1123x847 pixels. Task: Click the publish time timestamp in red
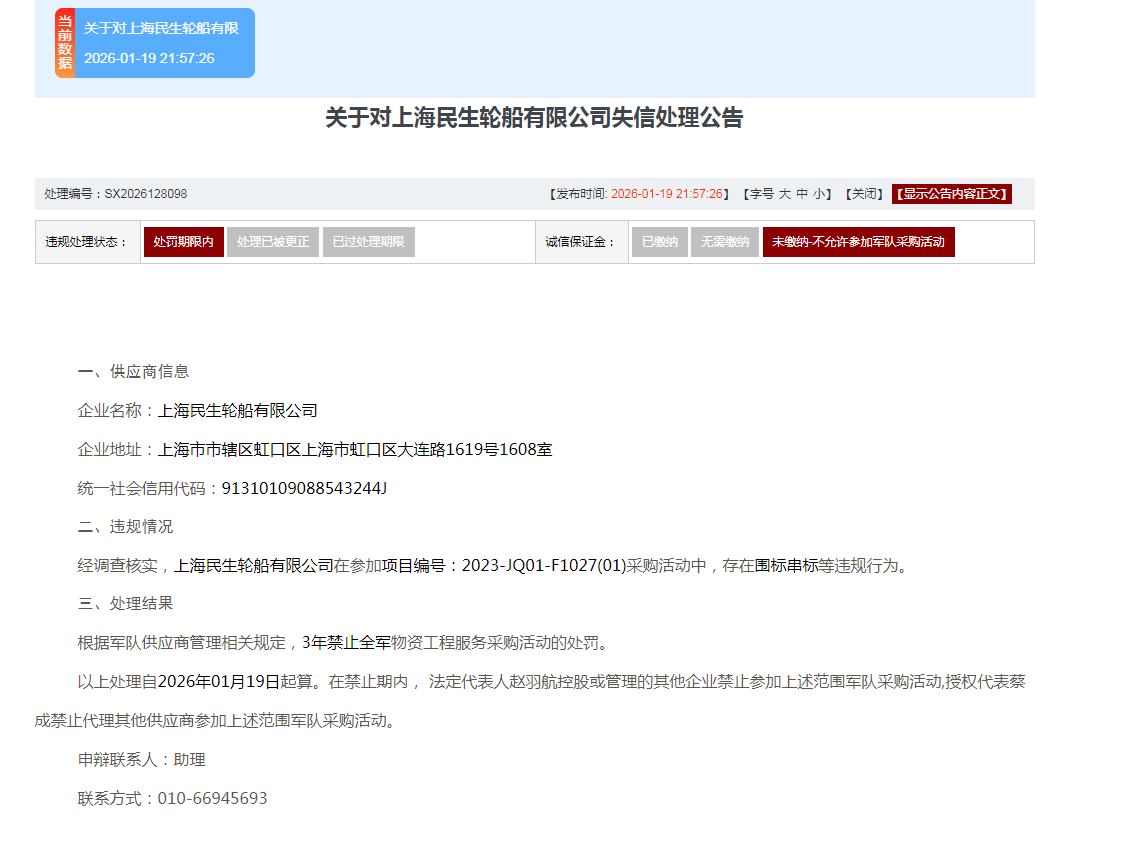pyautogui.click(x=666, y=194)
